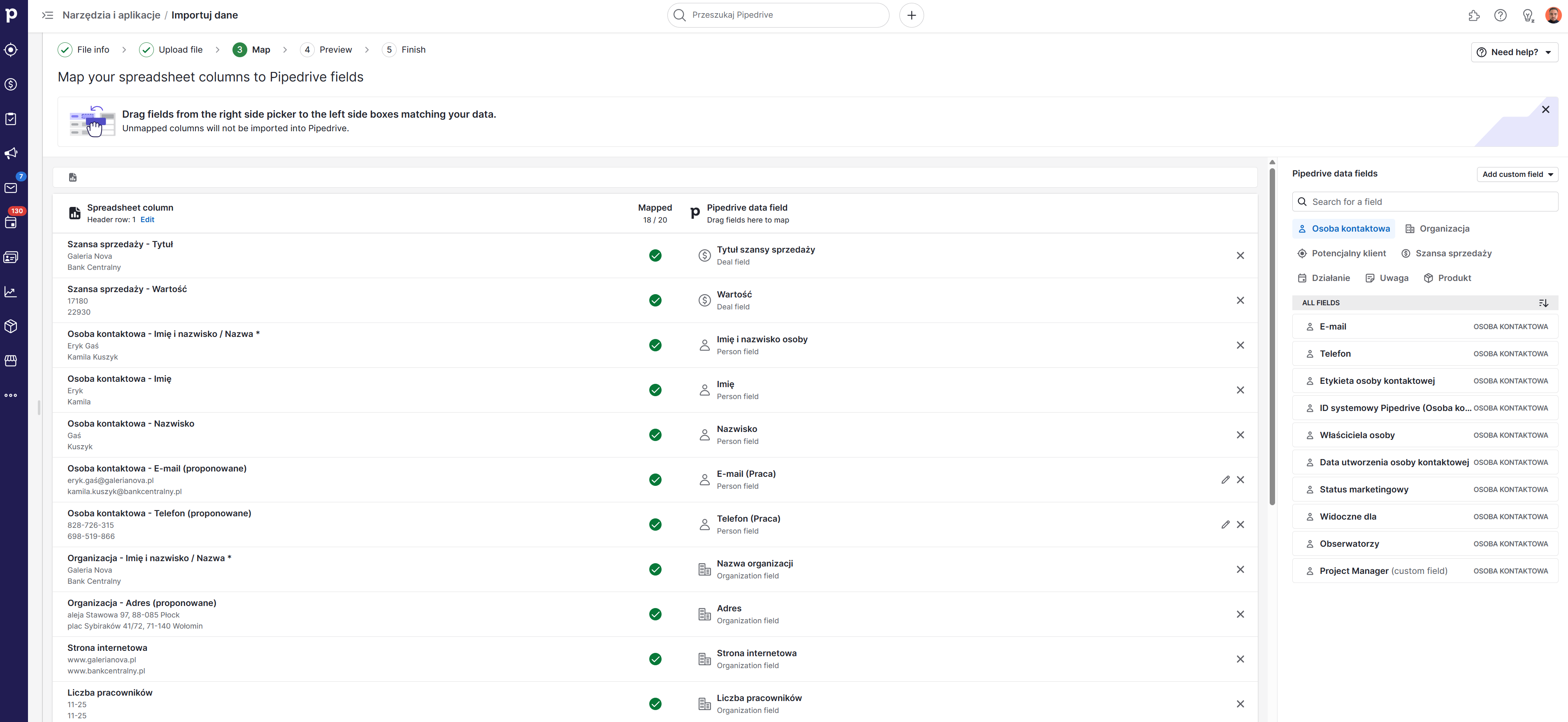This screenshot has height=722, width=1568.
Task: Open Marketplace store icon in sidebar
Action: [x=11, y=361]
